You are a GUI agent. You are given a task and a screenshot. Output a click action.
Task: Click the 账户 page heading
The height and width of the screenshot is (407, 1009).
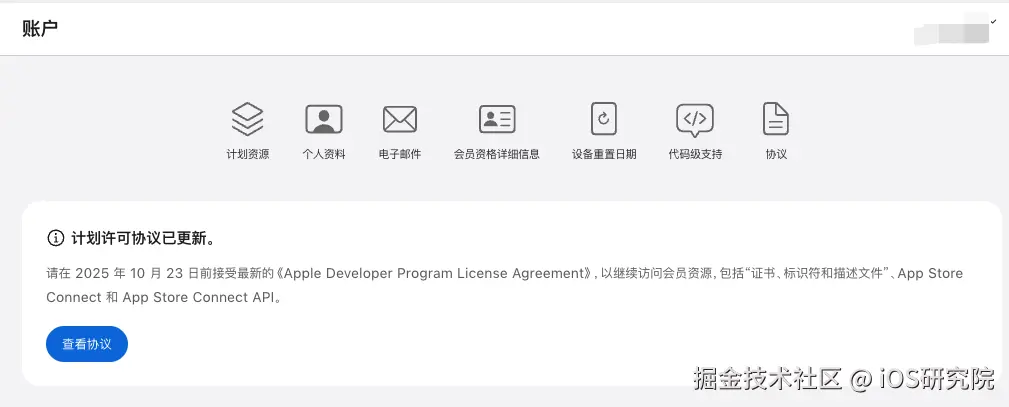tap(41, 29)
